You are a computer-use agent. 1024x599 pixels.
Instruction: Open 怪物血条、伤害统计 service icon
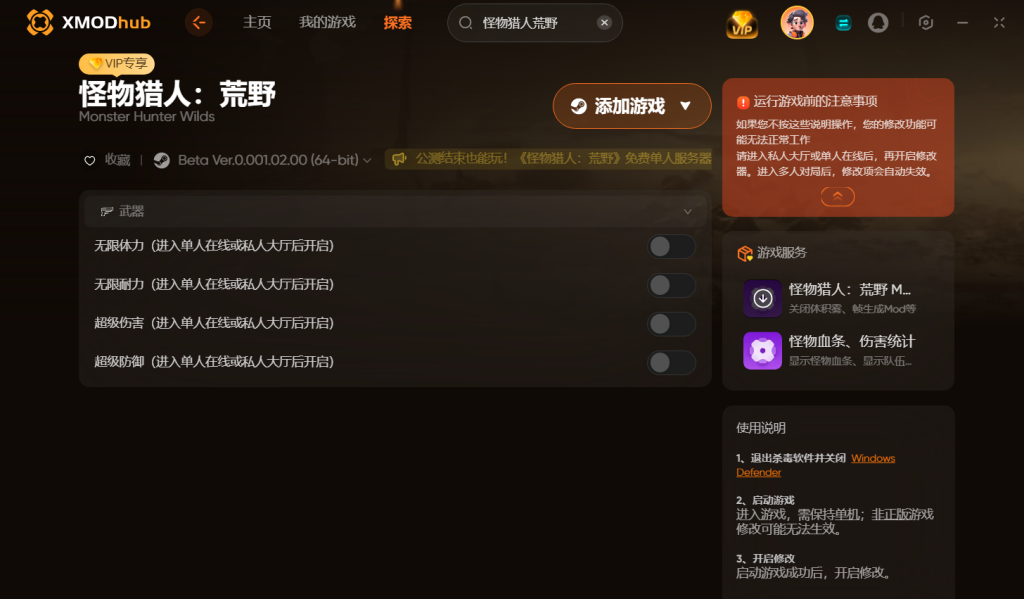[762, 351]
